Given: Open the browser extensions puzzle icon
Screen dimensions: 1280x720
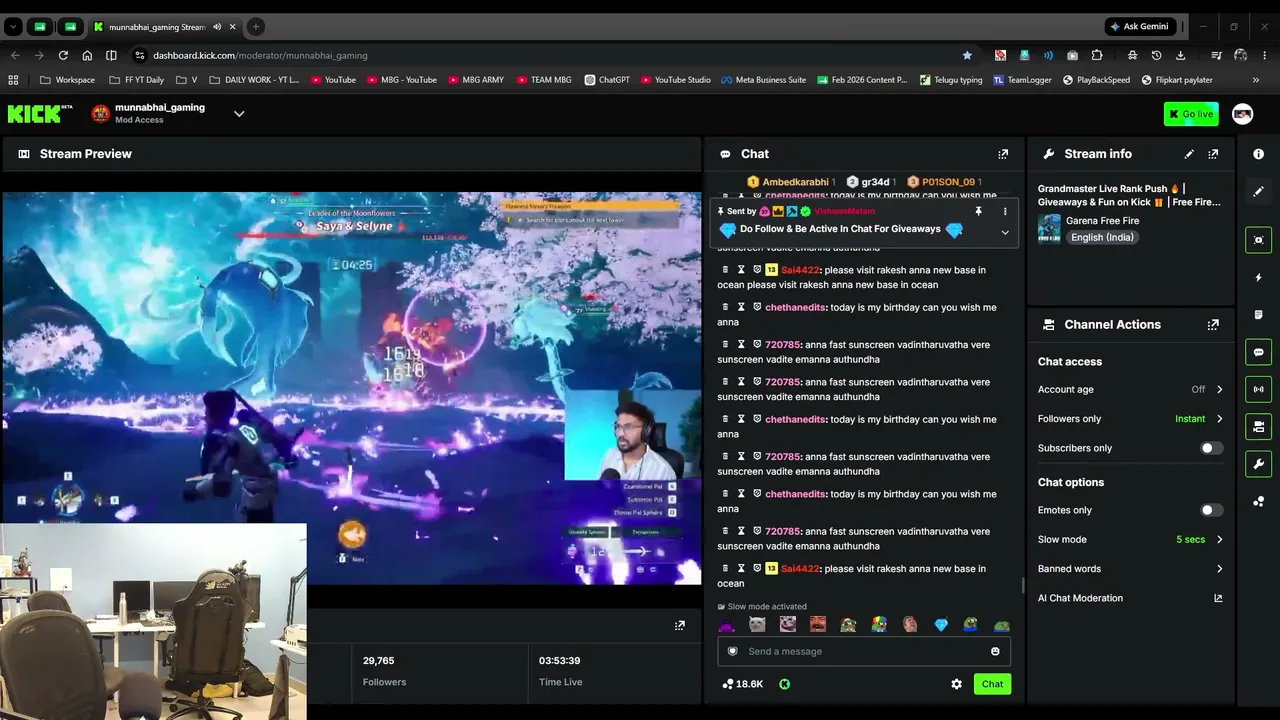Looking at the screenshot, I should [1097, 55].
